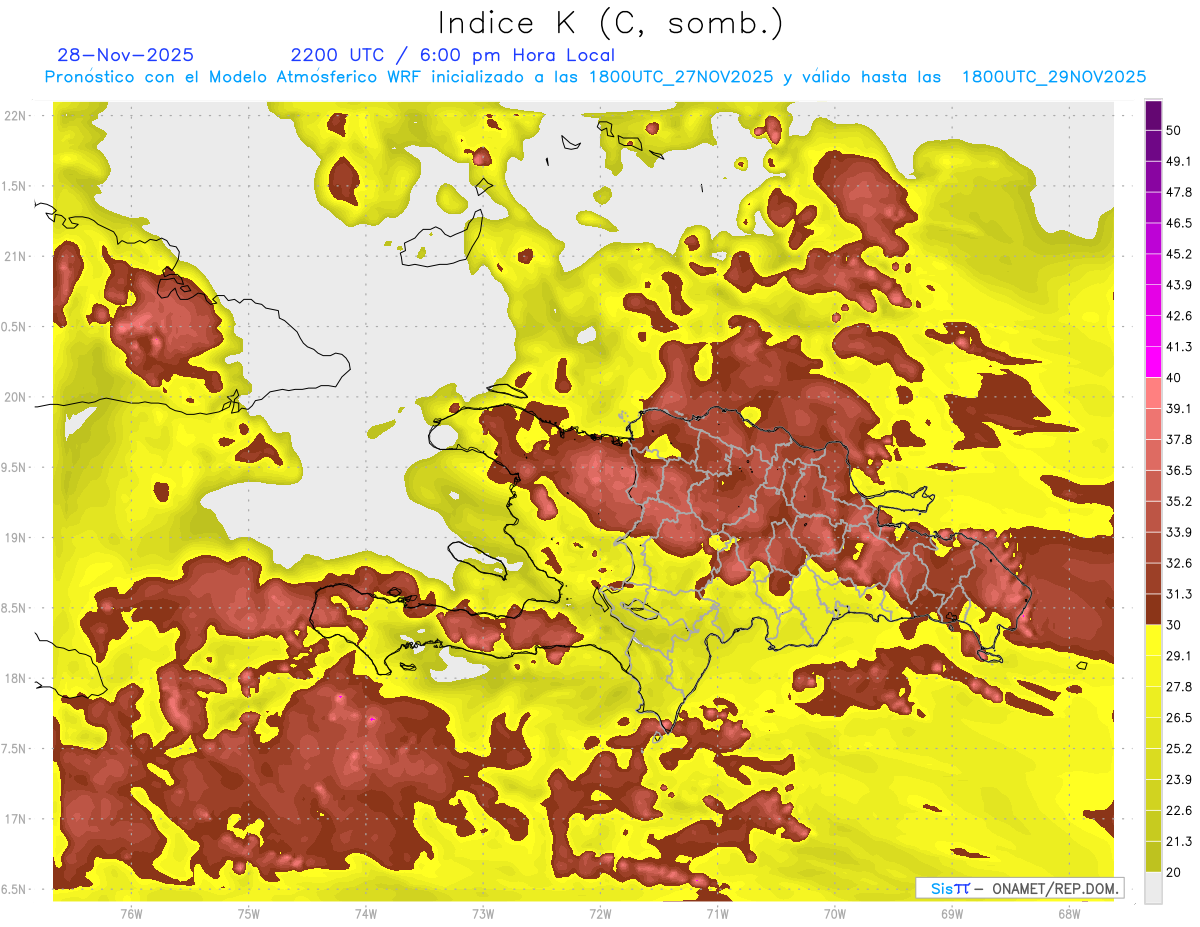Click the "25.2" value on the color scale
The image size is (1200, 927).
[x=1179, y=748]
